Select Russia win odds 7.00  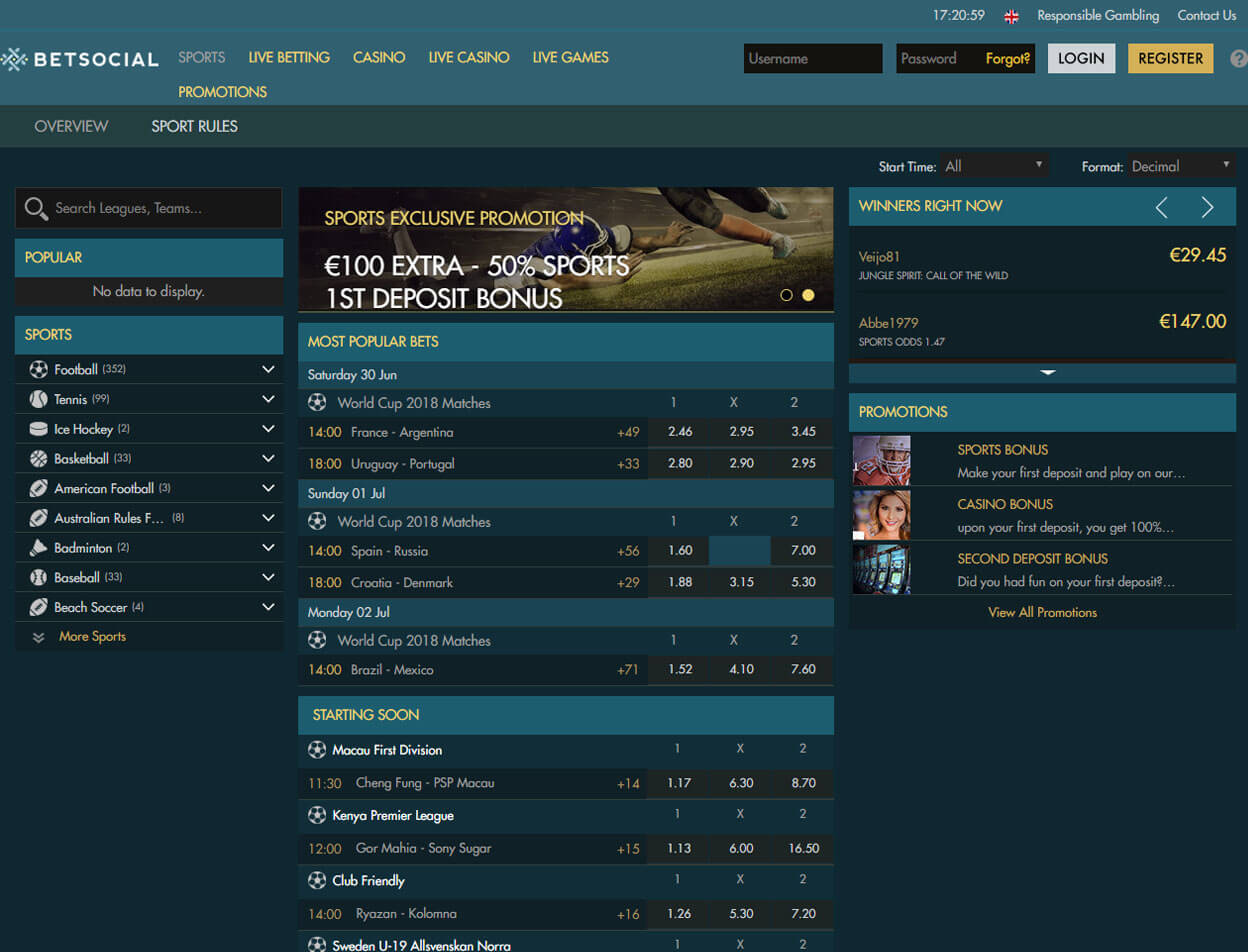click(802, 551)
